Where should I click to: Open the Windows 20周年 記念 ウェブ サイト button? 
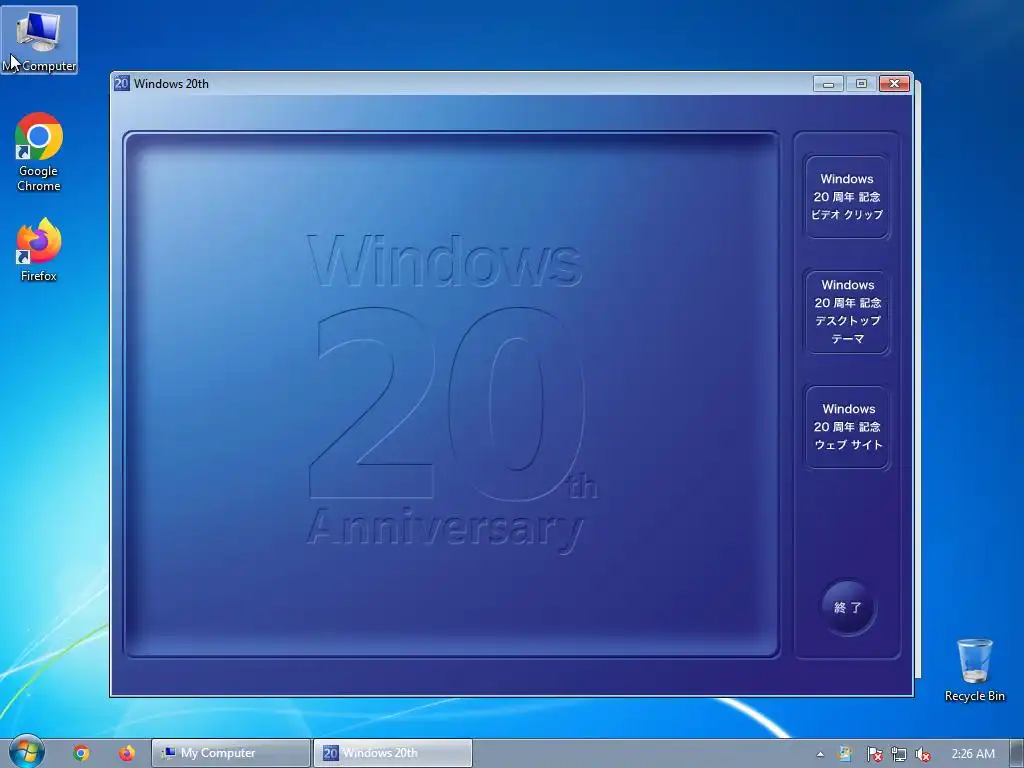click(x=847, y=426)
